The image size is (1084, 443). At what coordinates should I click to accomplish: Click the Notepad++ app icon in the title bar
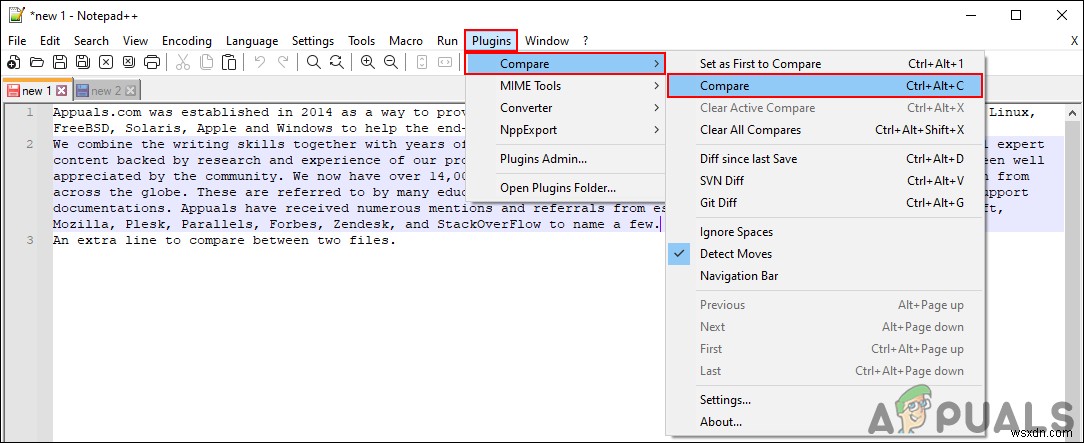coord(16,15)
